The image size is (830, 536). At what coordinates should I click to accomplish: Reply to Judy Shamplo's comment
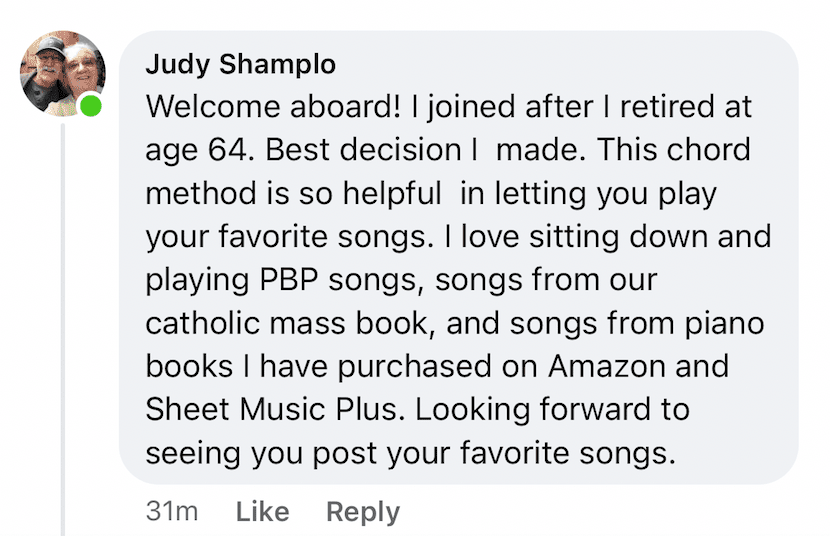coord(363,512)
